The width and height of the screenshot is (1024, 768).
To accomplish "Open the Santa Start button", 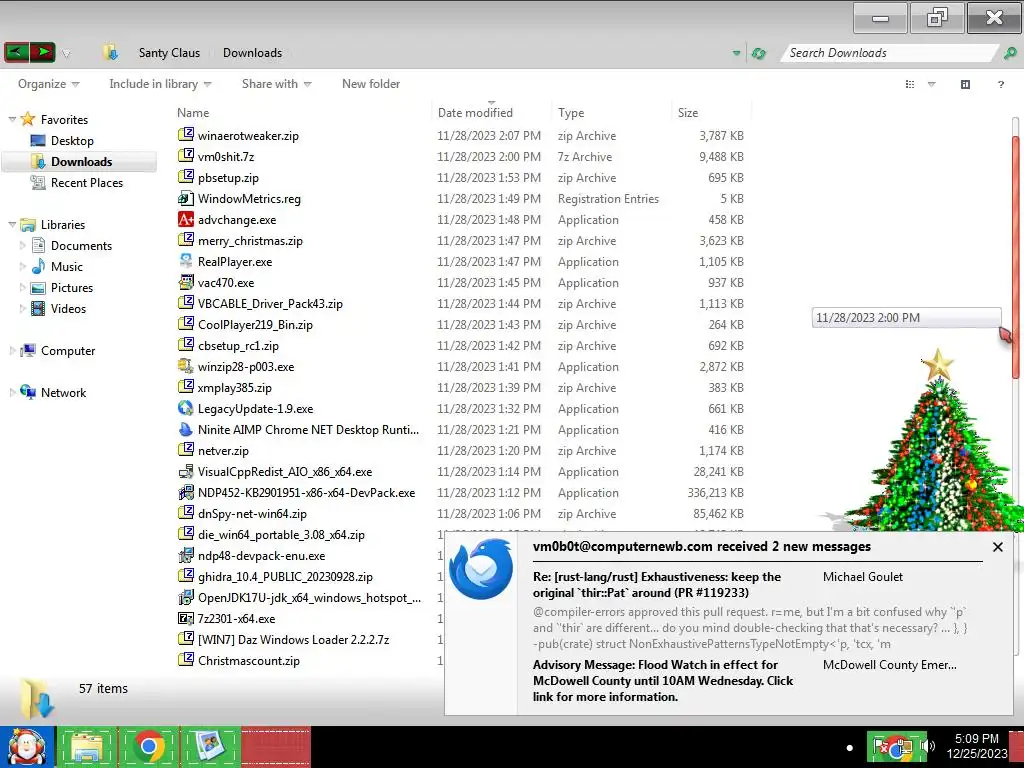I will [27, 747].
